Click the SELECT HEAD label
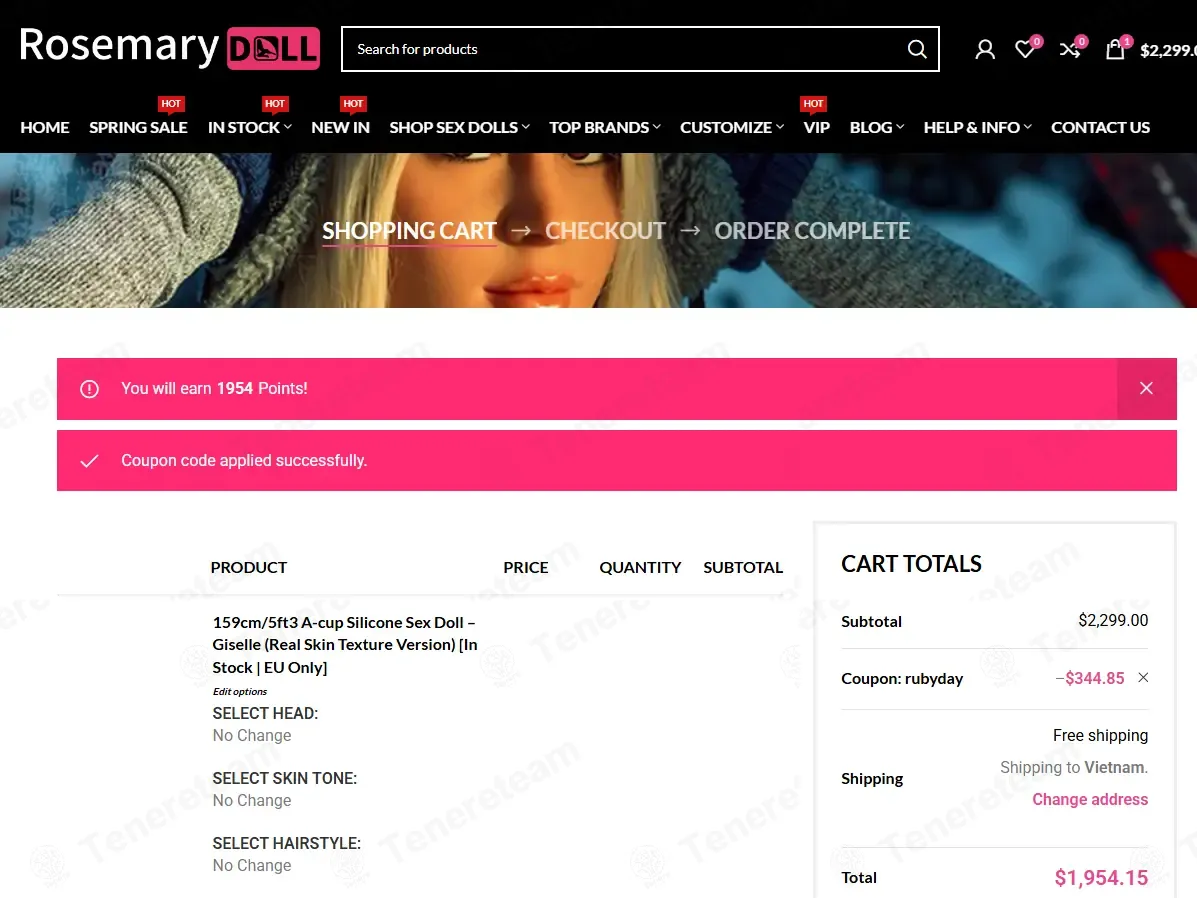The image size is (1197, 898). tap(265, 713)
